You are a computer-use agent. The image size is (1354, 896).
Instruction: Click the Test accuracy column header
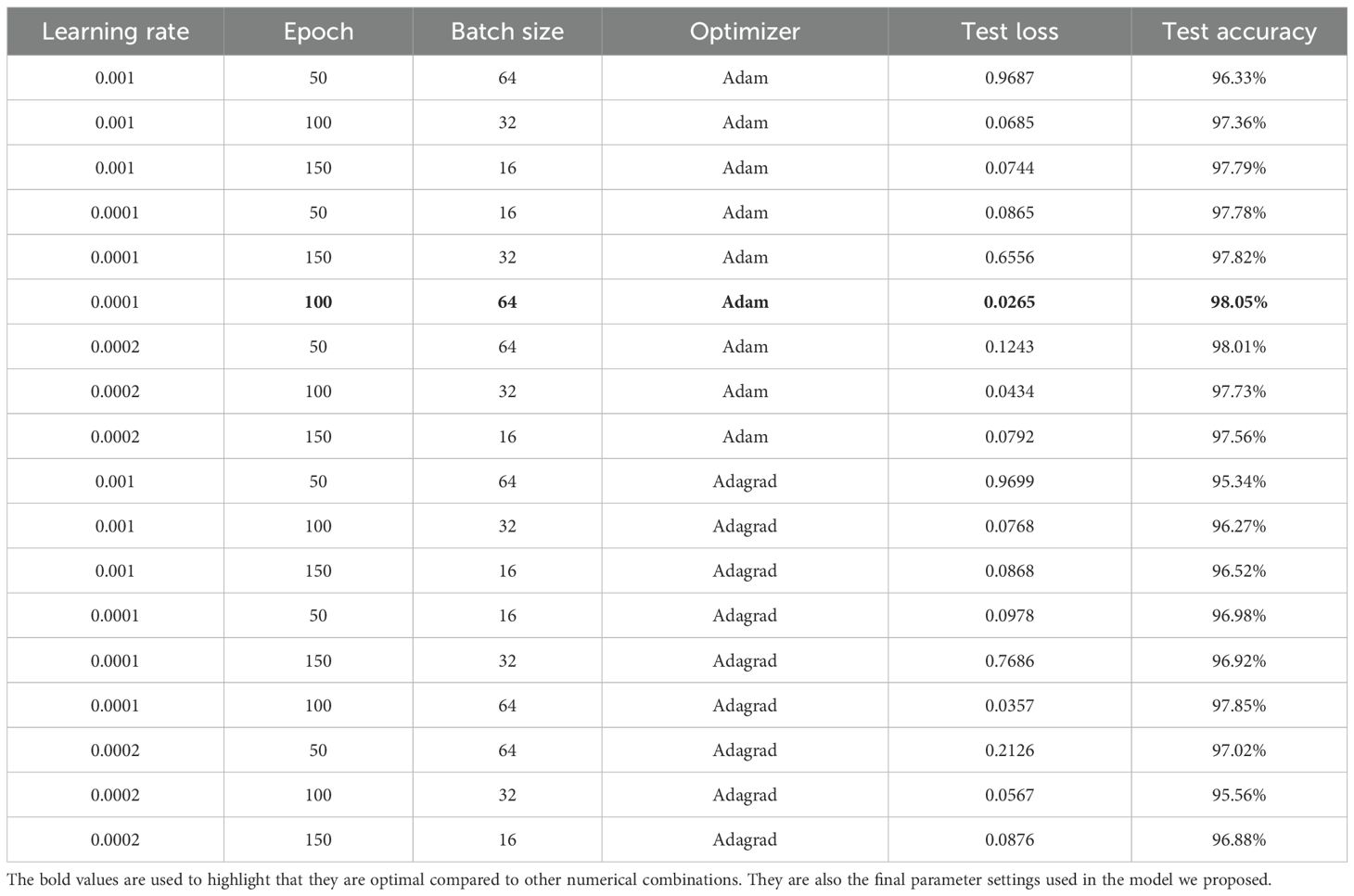[1238, 32]
